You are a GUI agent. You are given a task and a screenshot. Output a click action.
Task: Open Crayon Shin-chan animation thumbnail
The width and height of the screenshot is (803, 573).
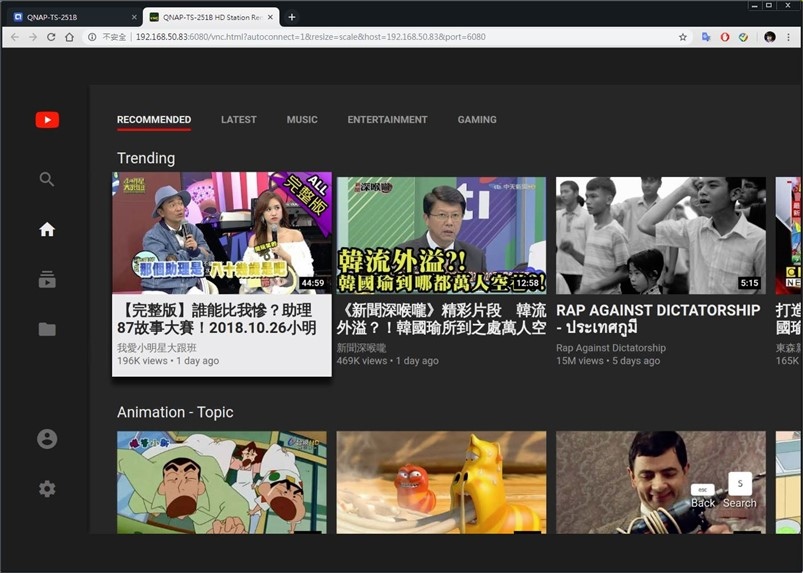pos(222,482)
